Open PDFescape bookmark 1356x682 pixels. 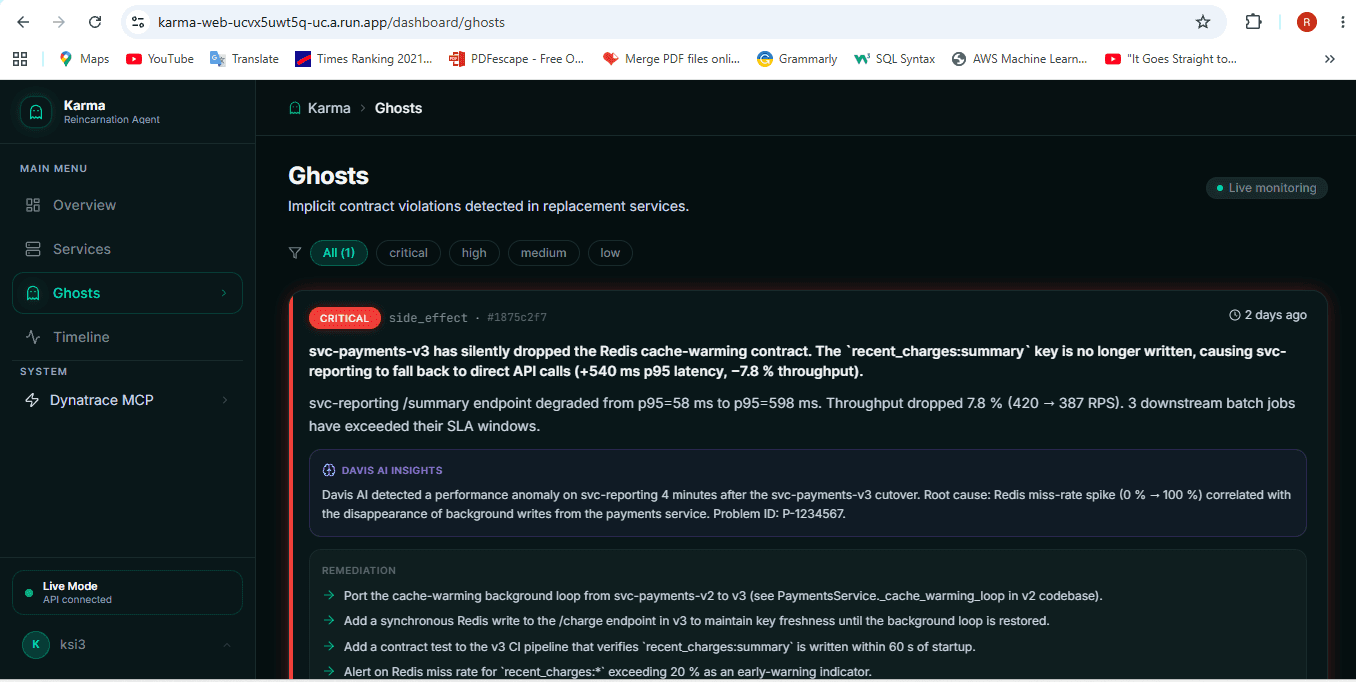(516, 59)
